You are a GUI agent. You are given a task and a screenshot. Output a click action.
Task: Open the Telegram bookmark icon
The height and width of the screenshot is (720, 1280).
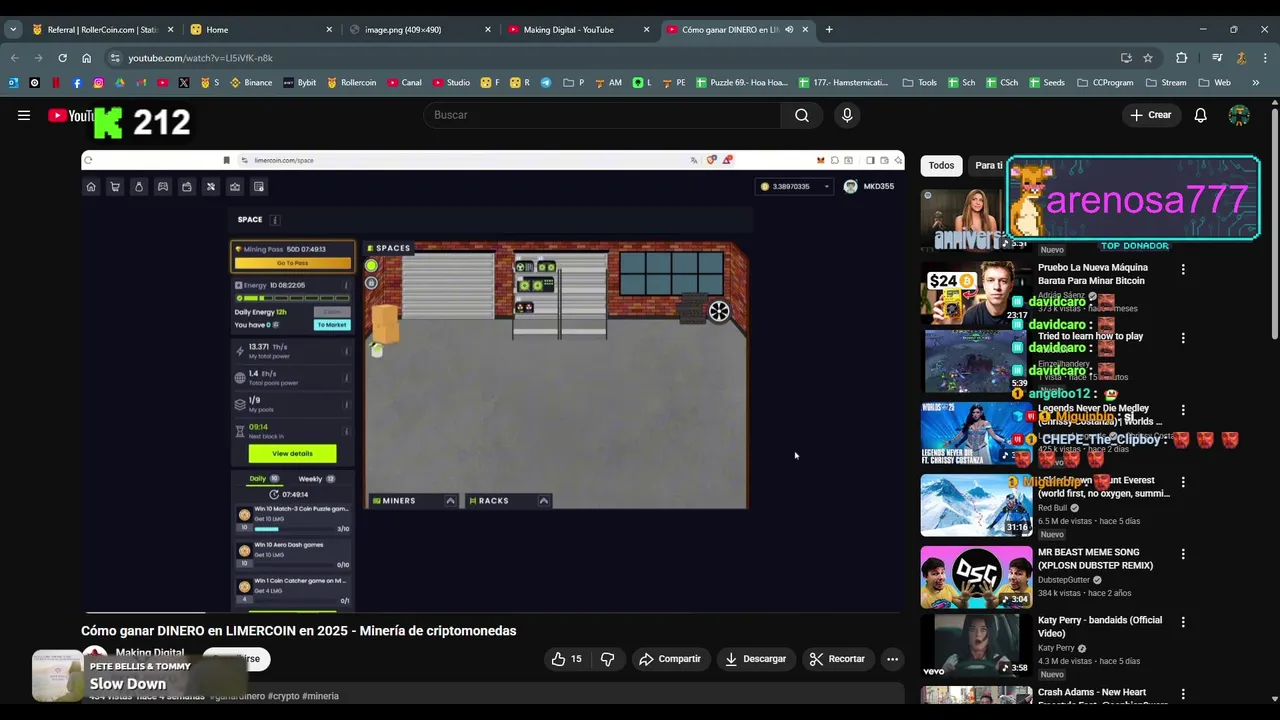[546, 83]
